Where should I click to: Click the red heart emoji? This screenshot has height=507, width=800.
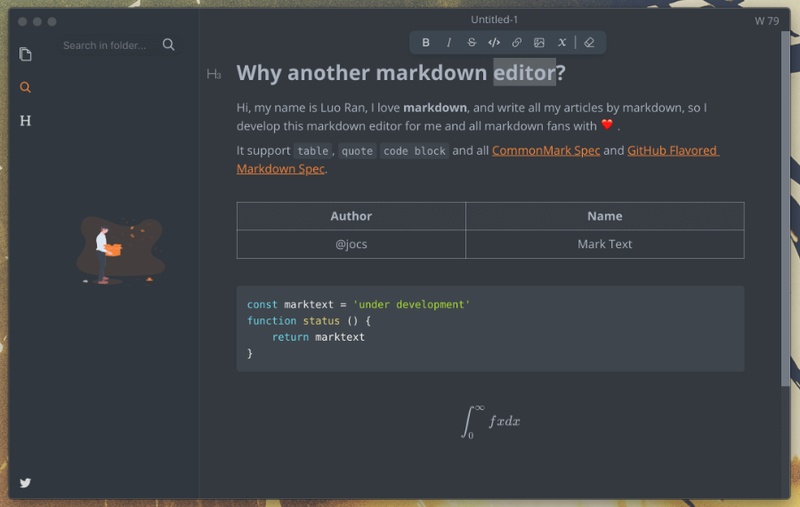pyautogui.click(x=607, y=124)
